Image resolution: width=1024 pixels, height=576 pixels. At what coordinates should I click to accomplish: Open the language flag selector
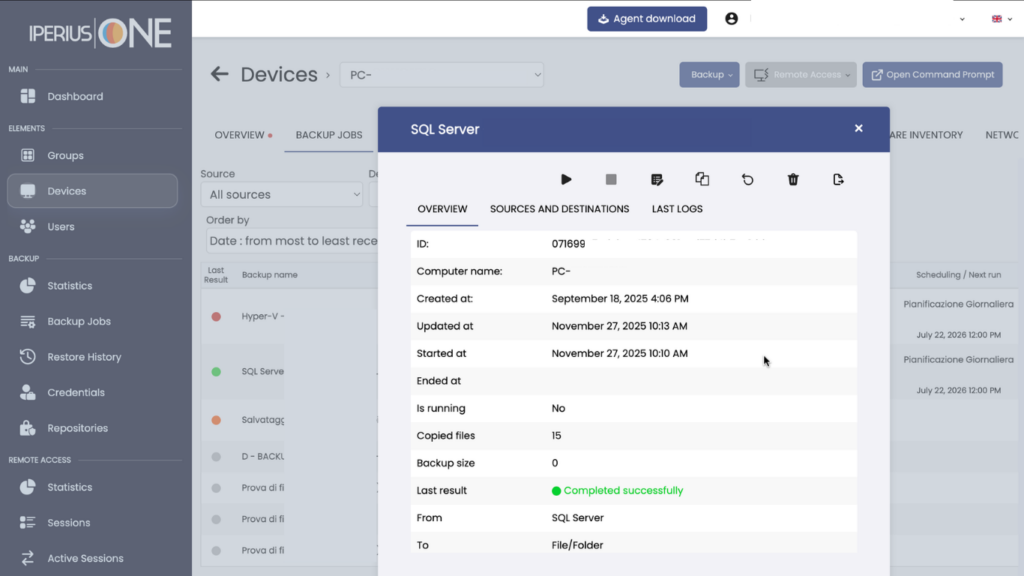coord(1002,19)
